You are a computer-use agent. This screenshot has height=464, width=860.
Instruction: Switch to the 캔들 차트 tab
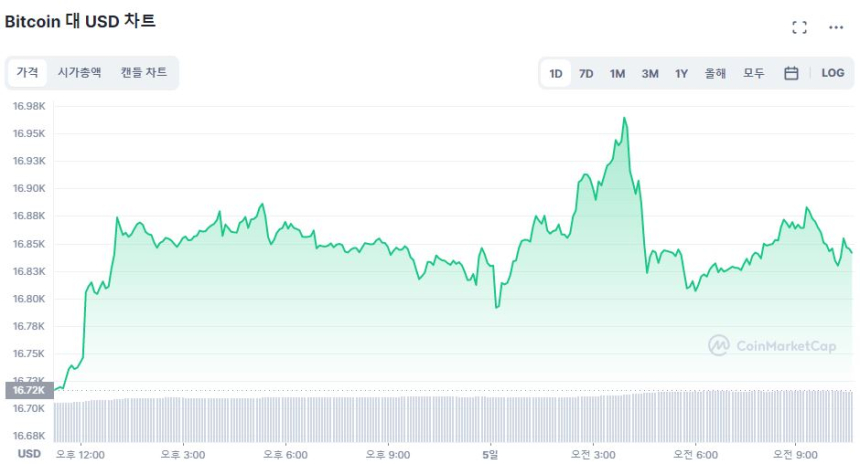[x=144, y=72]
